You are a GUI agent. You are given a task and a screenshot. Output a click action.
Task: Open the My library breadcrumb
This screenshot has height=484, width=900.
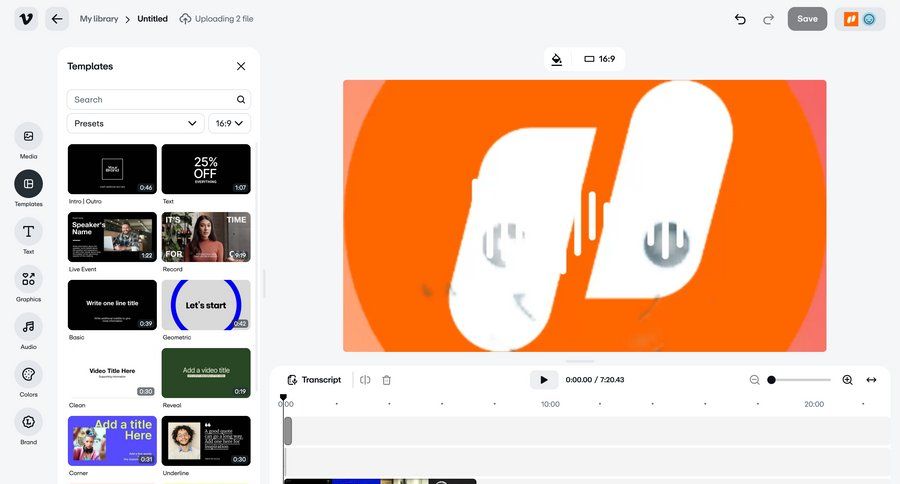[99, 19]
